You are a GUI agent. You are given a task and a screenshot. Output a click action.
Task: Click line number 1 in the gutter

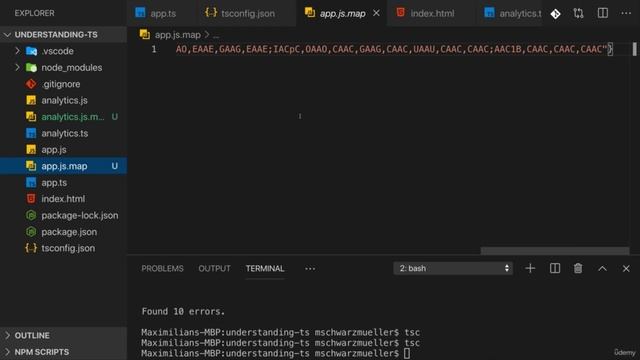coord(154,49)
